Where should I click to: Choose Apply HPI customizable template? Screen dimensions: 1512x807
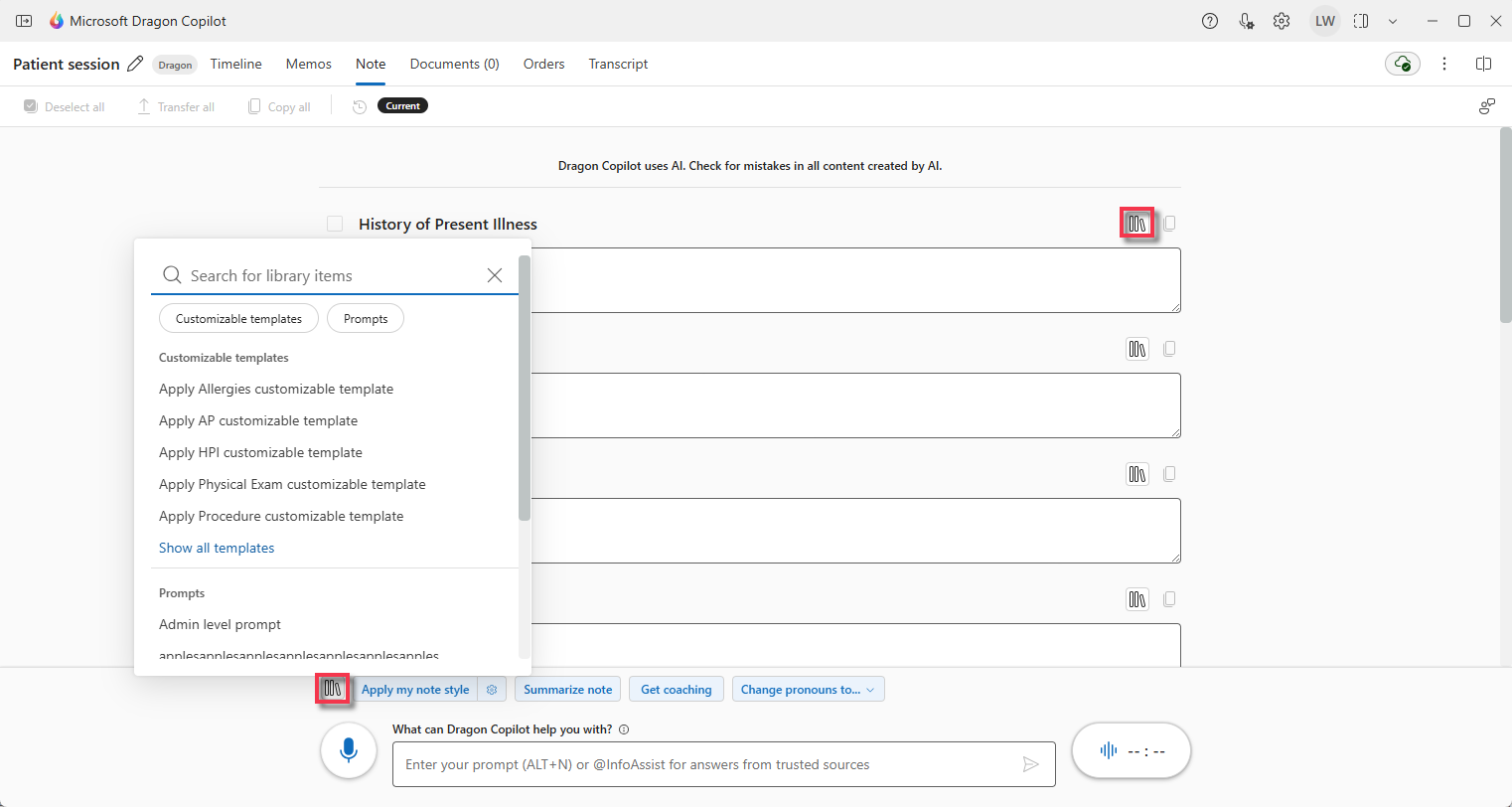(x=260, y=452)
